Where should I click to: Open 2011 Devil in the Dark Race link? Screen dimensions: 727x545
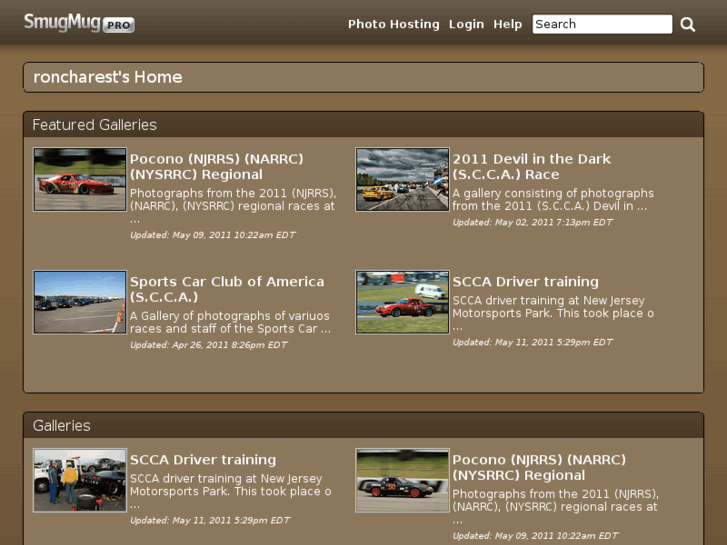click(x=531, y=167)
